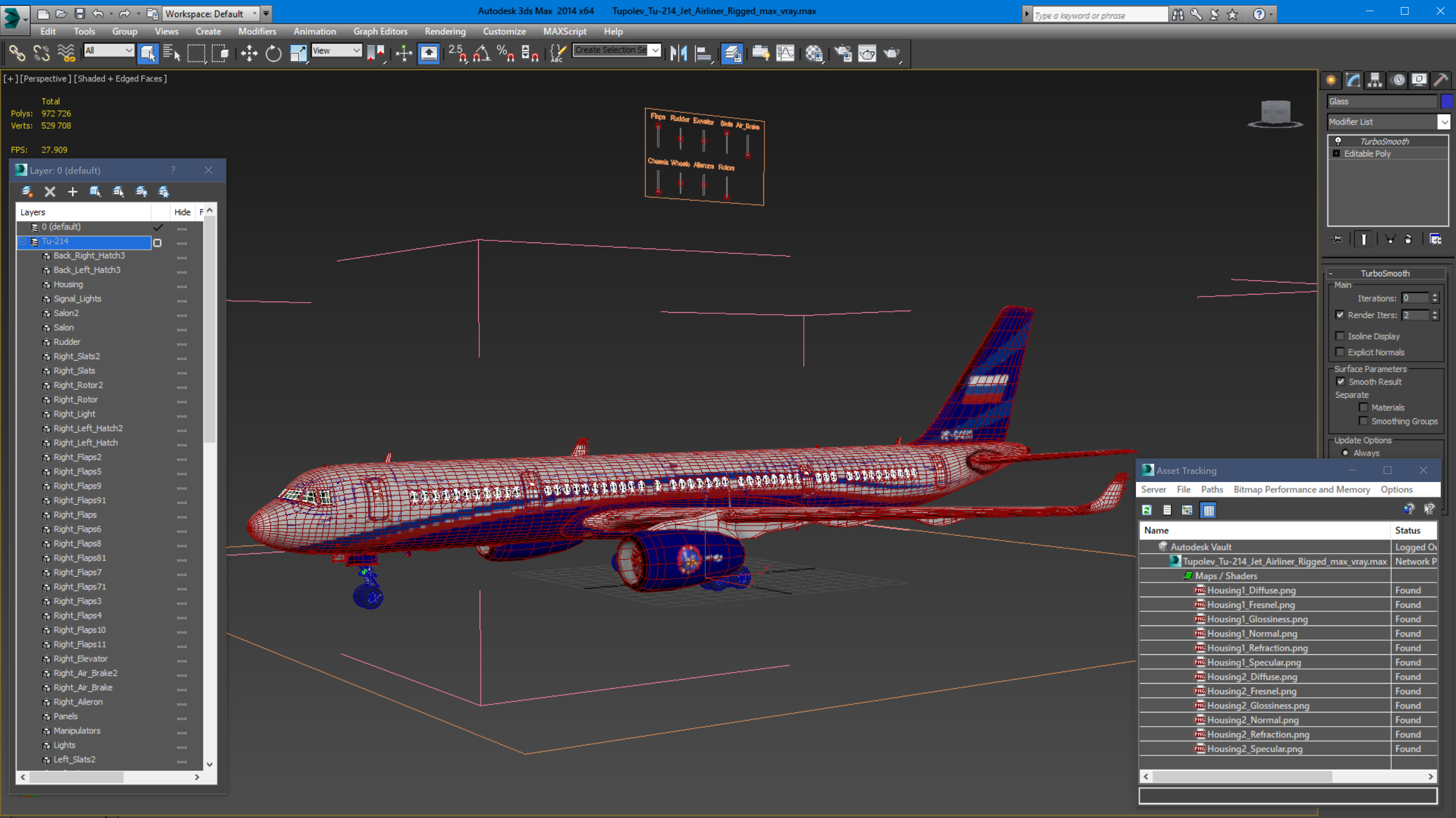Screen dimensions: 1456x818
Task: Toggle current layer box for Tu-214 layer
Action: pos(158,243)
